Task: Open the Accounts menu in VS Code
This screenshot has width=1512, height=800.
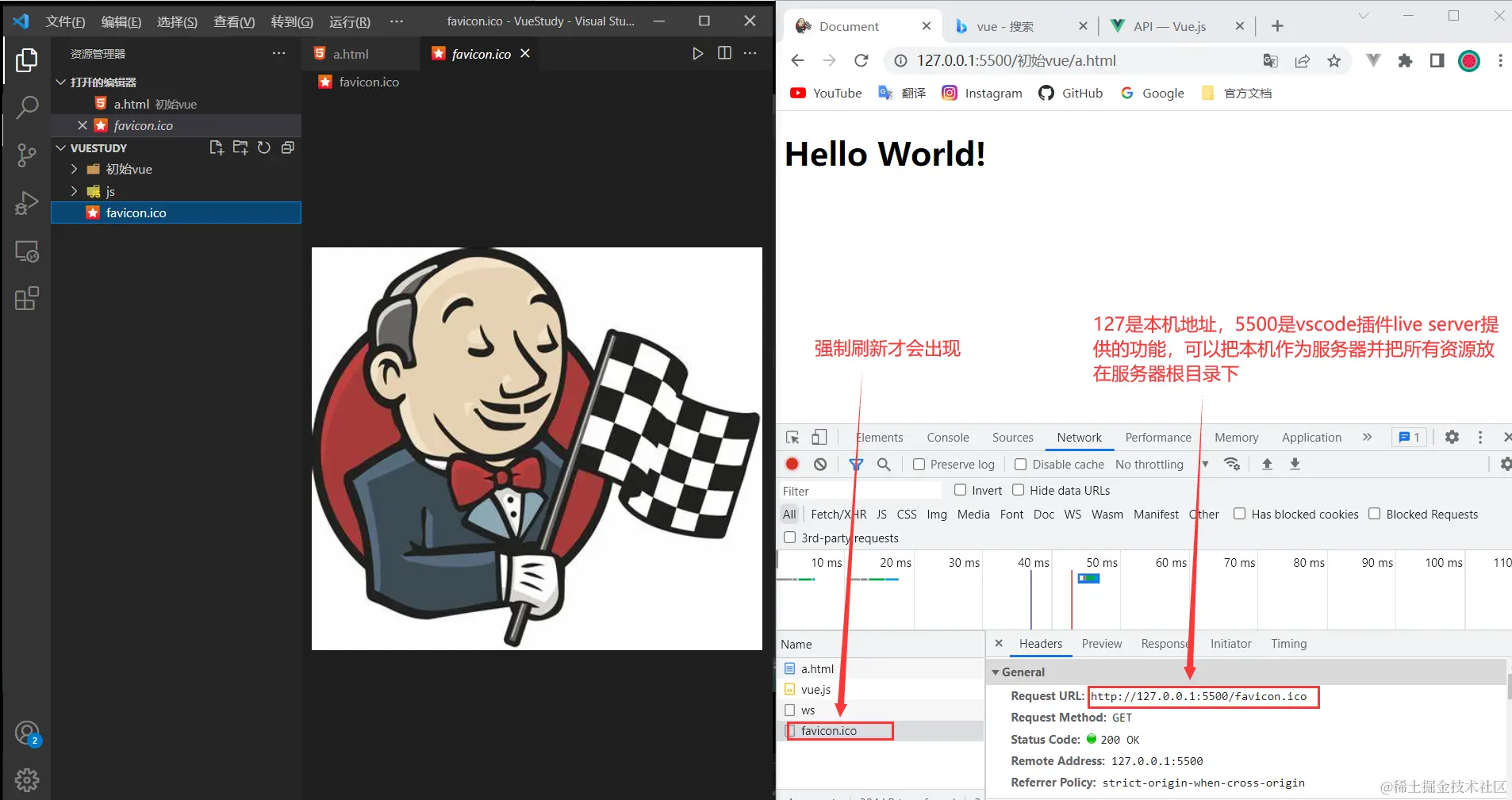Action: click(x=27, y=733)
